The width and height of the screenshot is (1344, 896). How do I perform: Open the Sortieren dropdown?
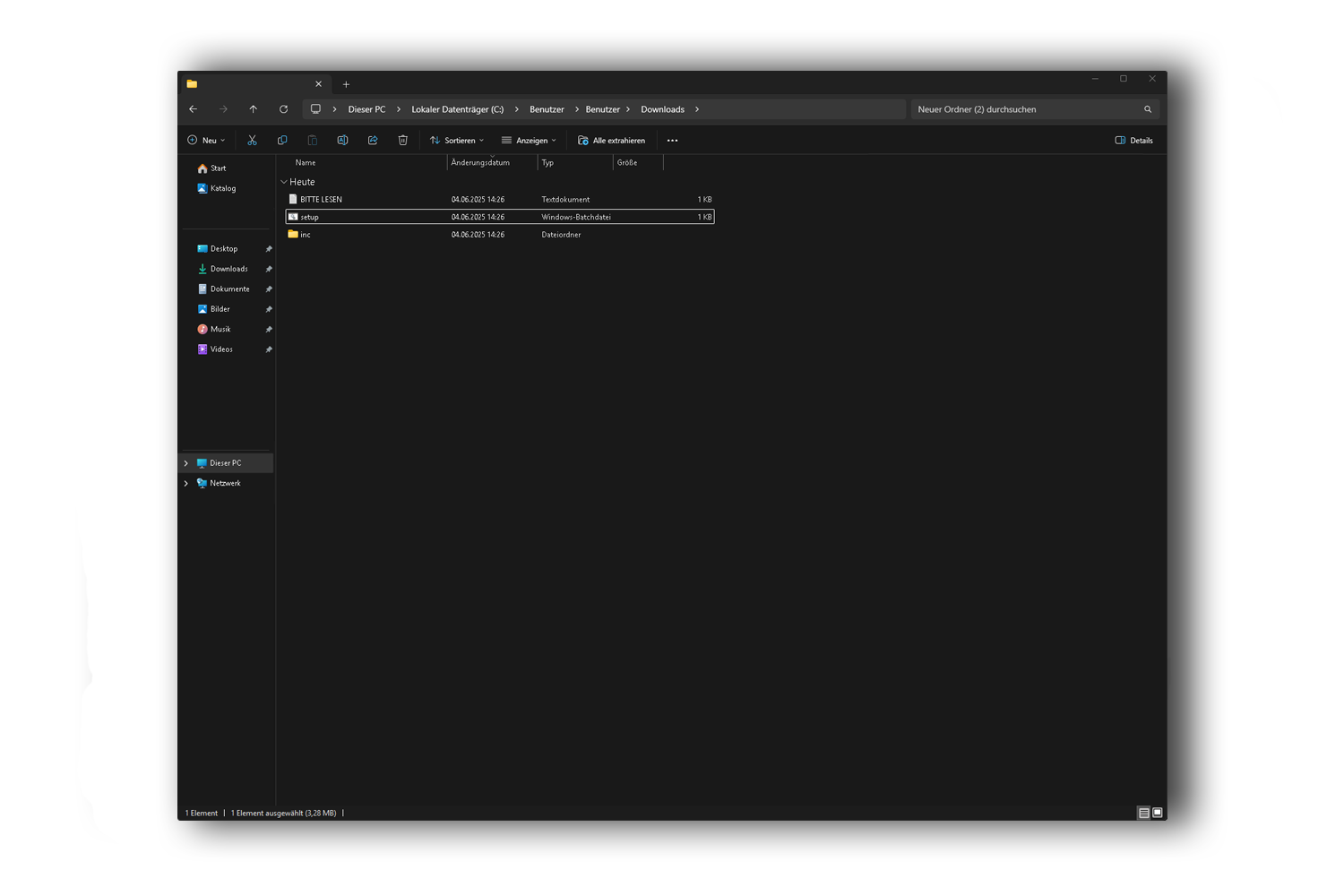tap(457, 141)
